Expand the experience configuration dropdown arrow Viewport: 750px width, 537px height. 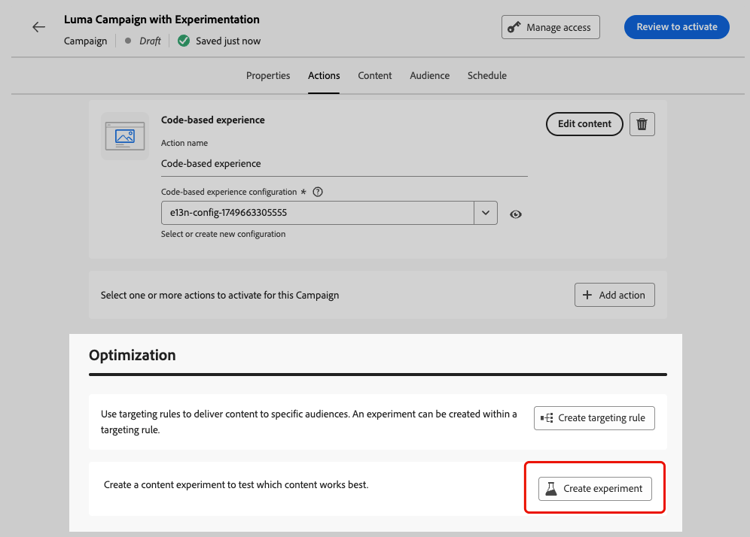tap(485, 213)
